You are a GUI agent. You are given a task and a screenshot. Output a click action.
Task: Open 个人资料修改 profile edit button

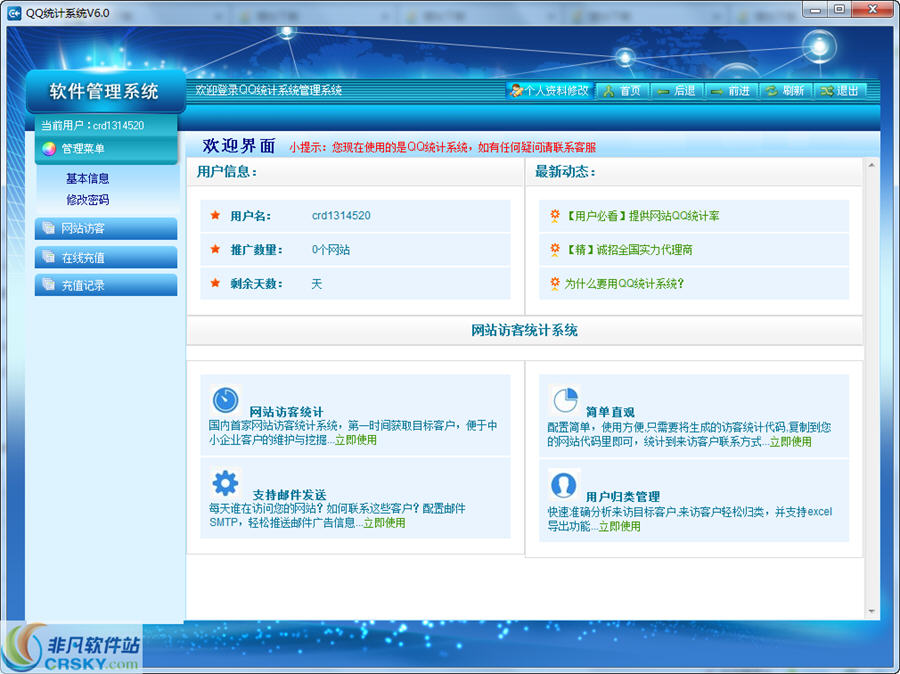pyautogui.click(x=549, y=91)
